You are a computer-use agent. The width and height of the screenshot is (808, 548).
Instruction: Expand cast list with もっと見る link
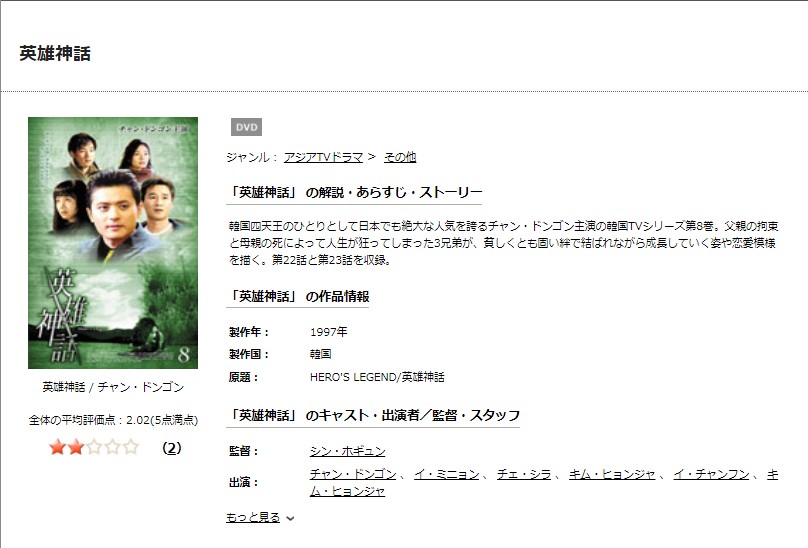pyautogui.click(x=253, y=517)
